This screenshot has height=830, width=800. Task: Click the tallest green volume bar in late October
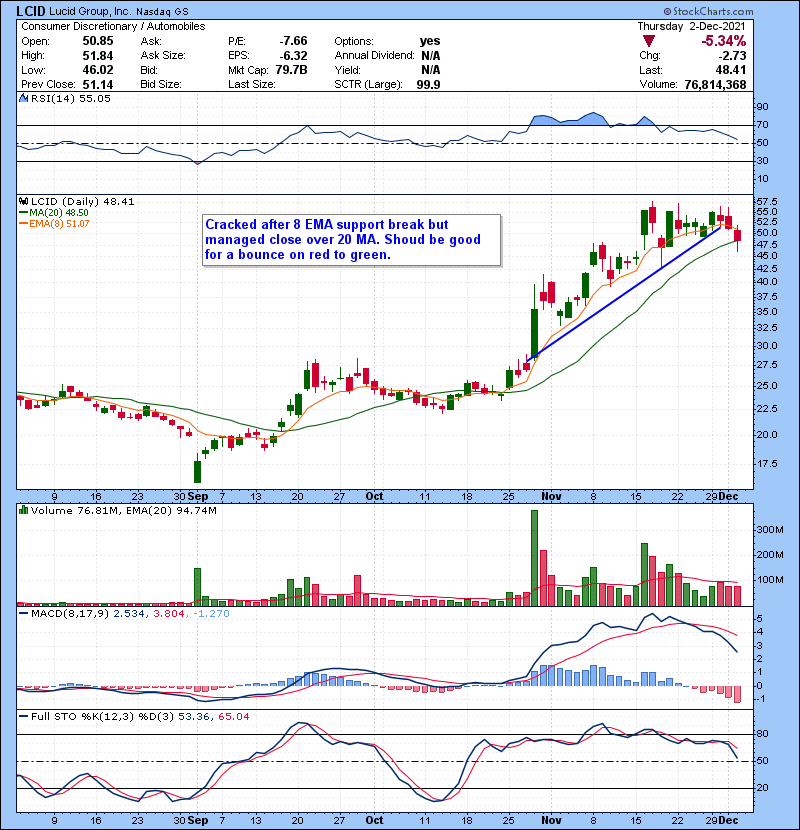pos(534,558)
